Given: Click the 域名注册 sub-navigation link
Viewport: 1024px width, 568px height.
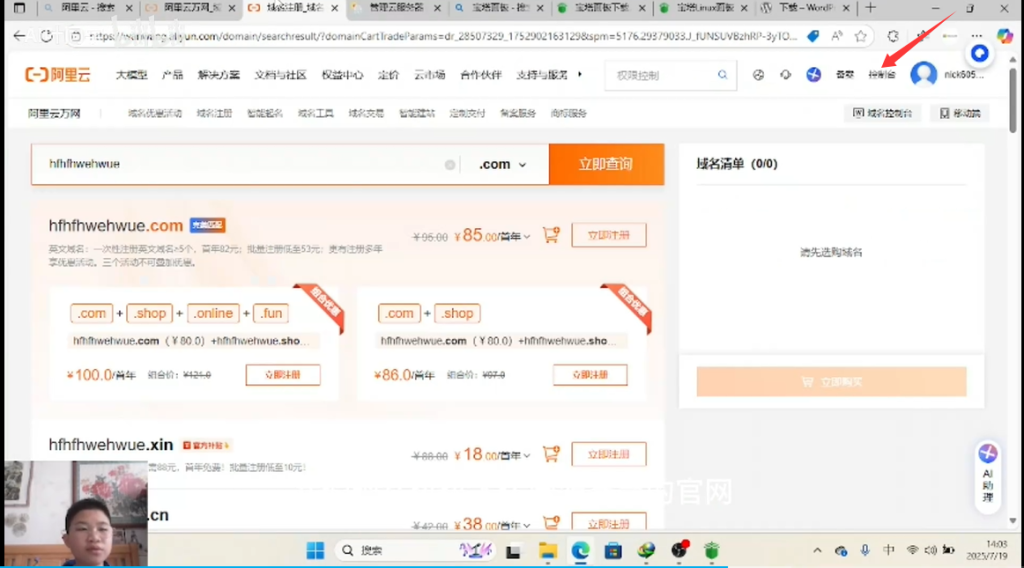Looking at the screenshot, I should [x=214, y=114].
